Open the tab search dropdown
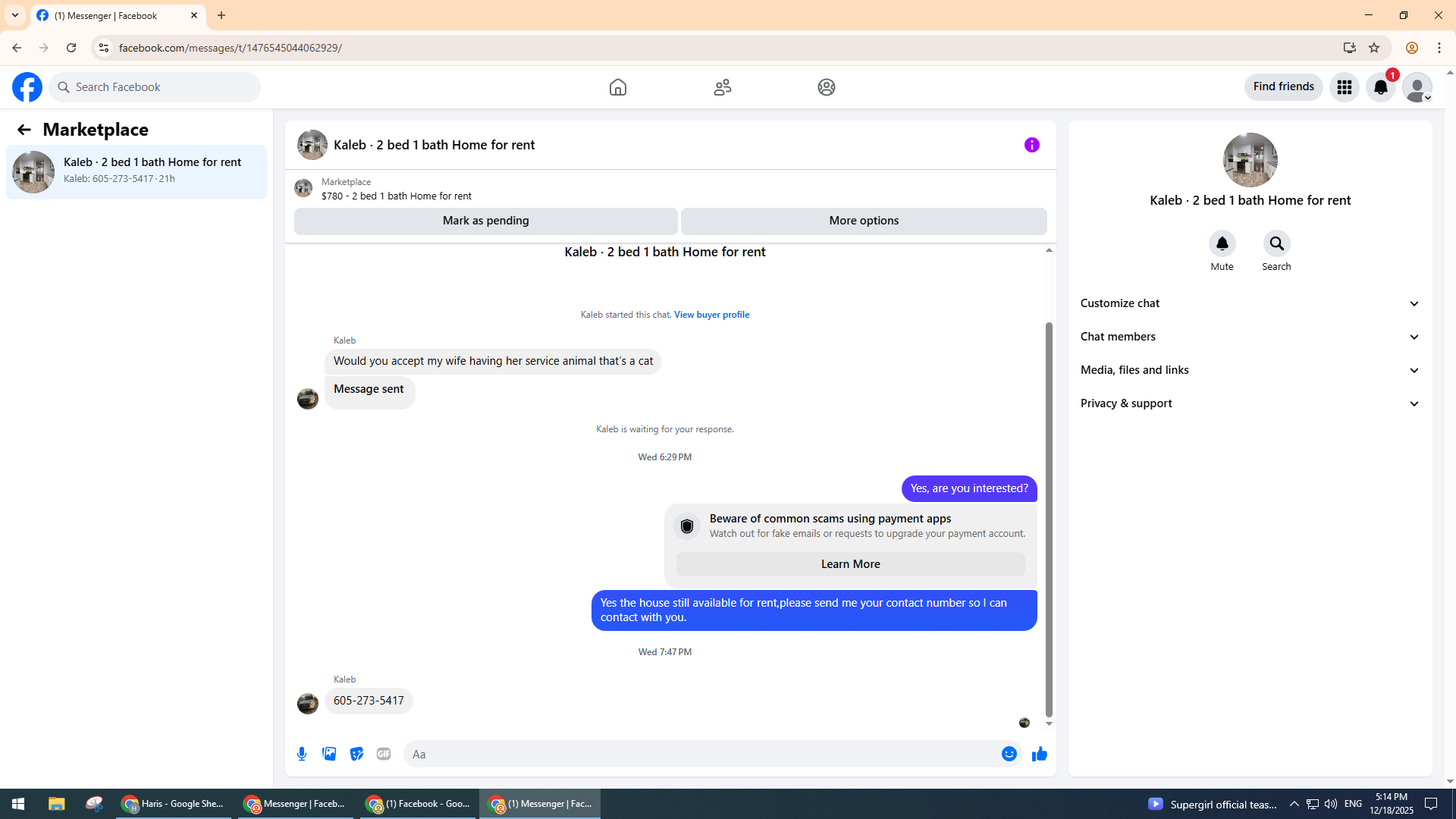1456x819 pixels. click(x=15, y=15)
